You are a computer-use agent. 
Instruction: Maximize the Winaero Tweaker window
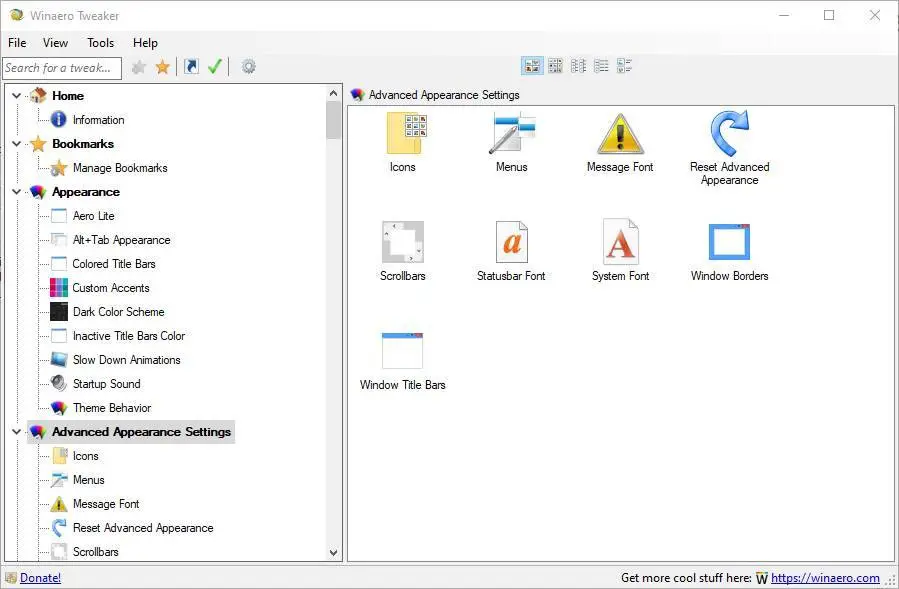click(829, 15)
